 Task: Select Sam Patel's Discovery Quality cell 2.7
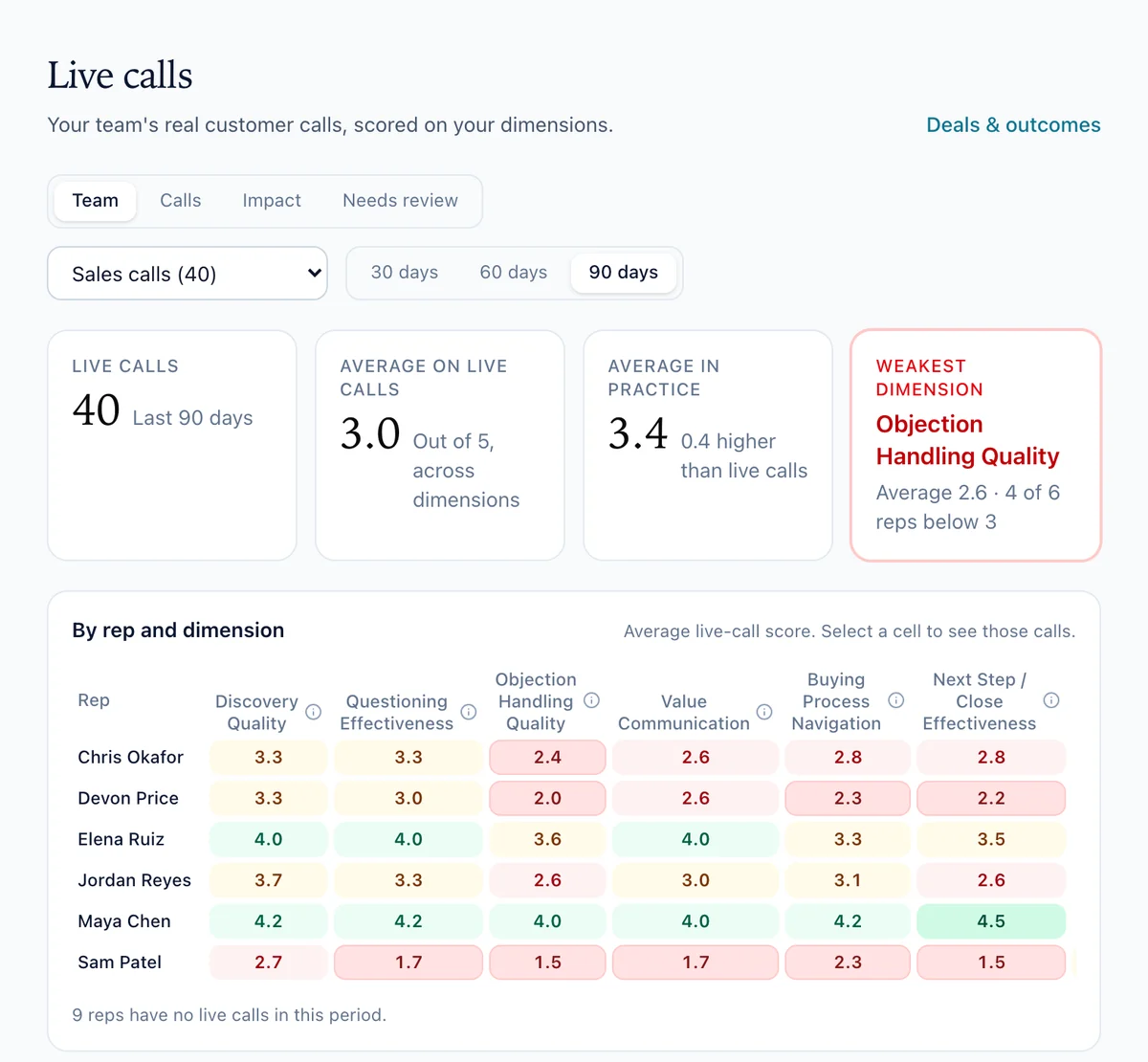pos(269,962)
